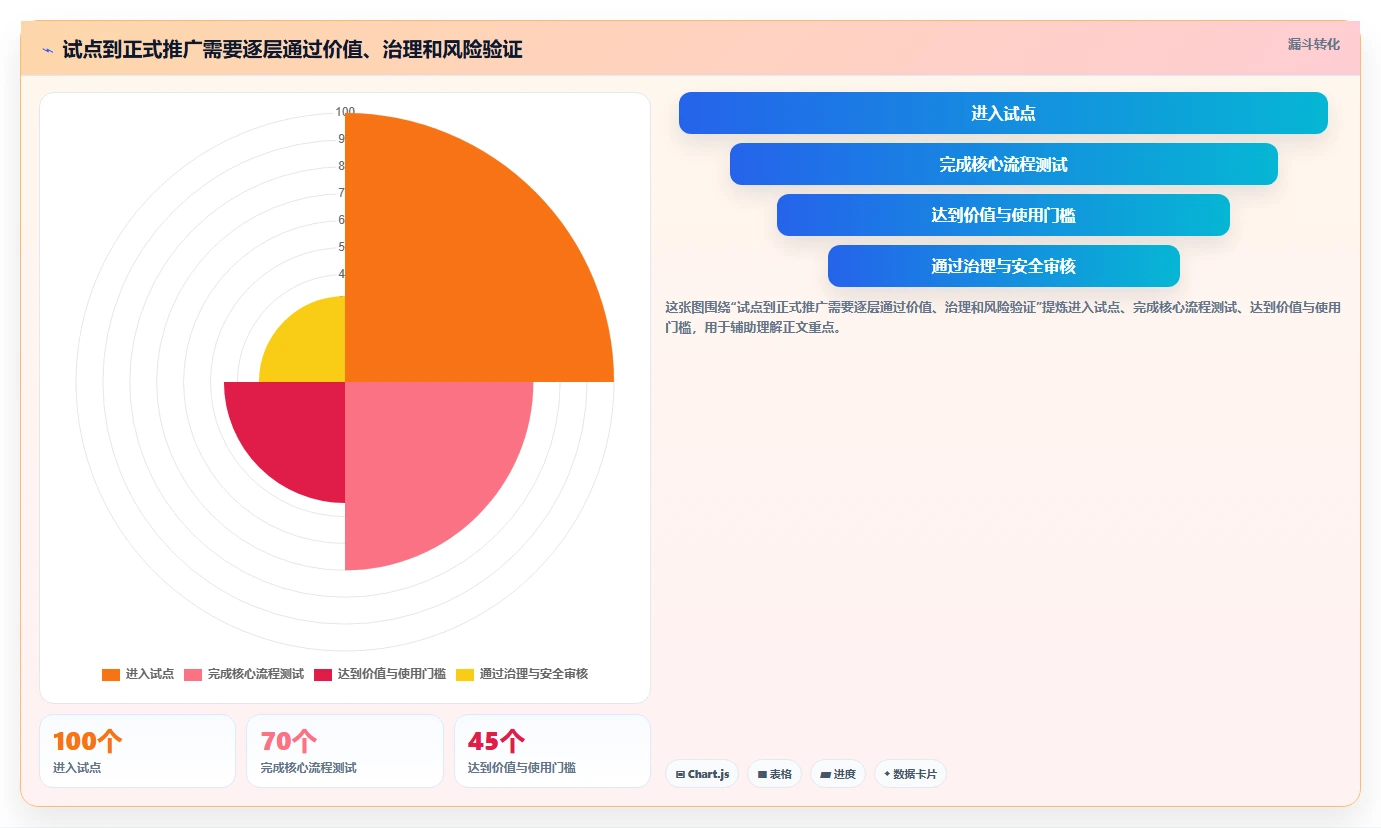The image size is (1381, 828).
Task: Click the 进入试点 funnel bar
Action: coord(1003,113)
